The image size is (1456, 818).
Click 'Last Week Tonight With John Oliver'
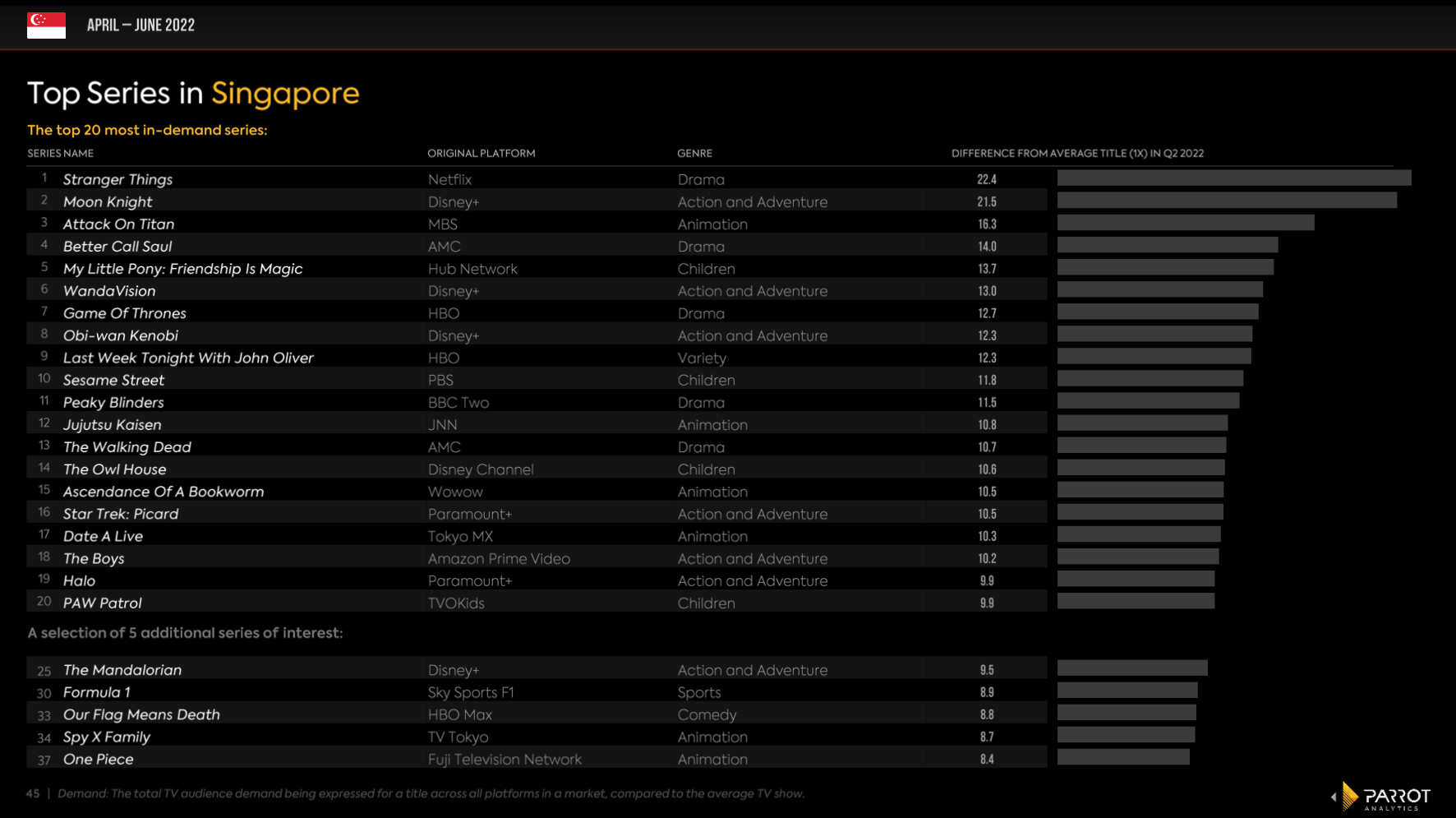(x=188, y=358)
